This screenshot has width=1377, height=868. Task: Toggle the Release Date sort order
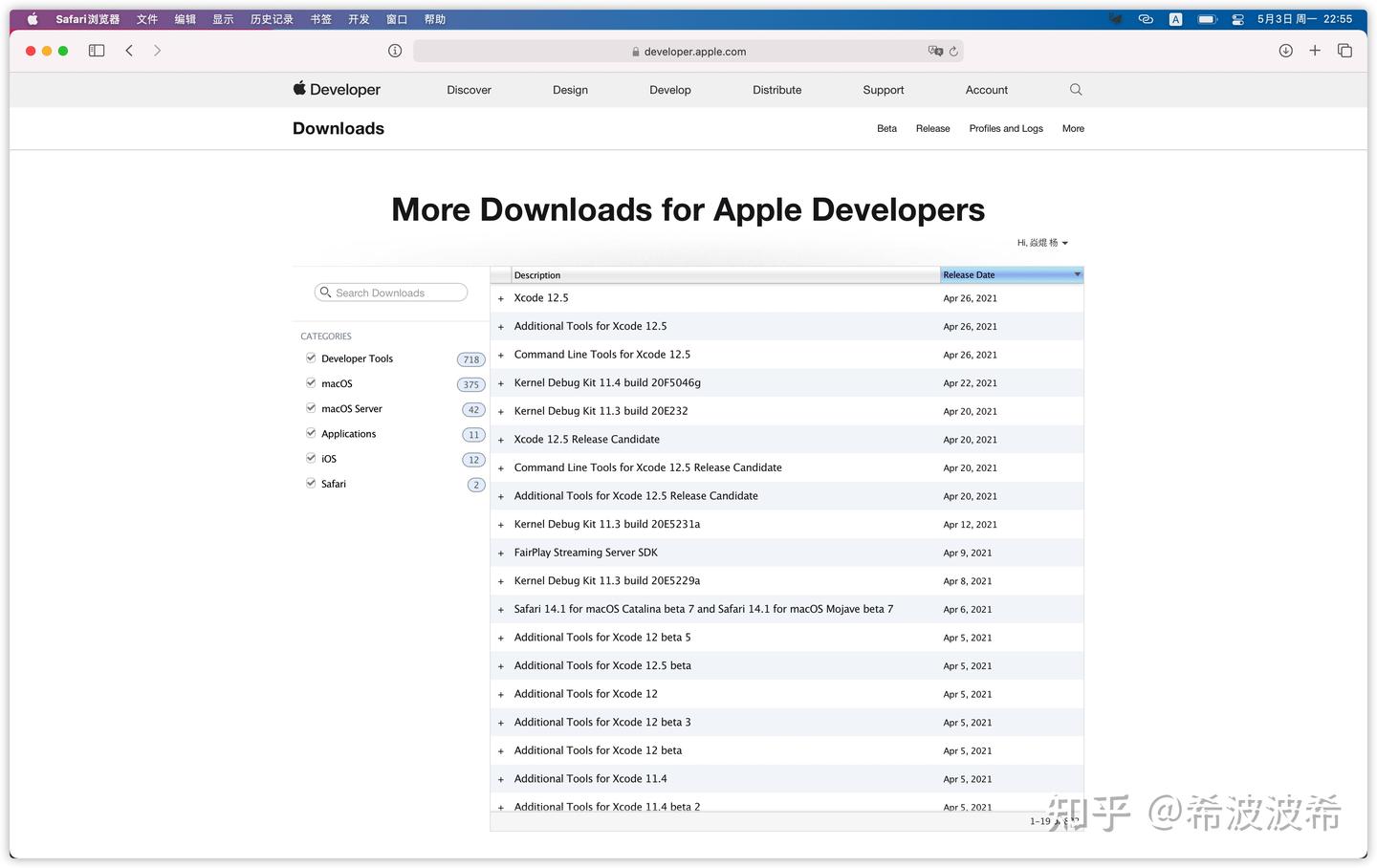(1077, 274)
